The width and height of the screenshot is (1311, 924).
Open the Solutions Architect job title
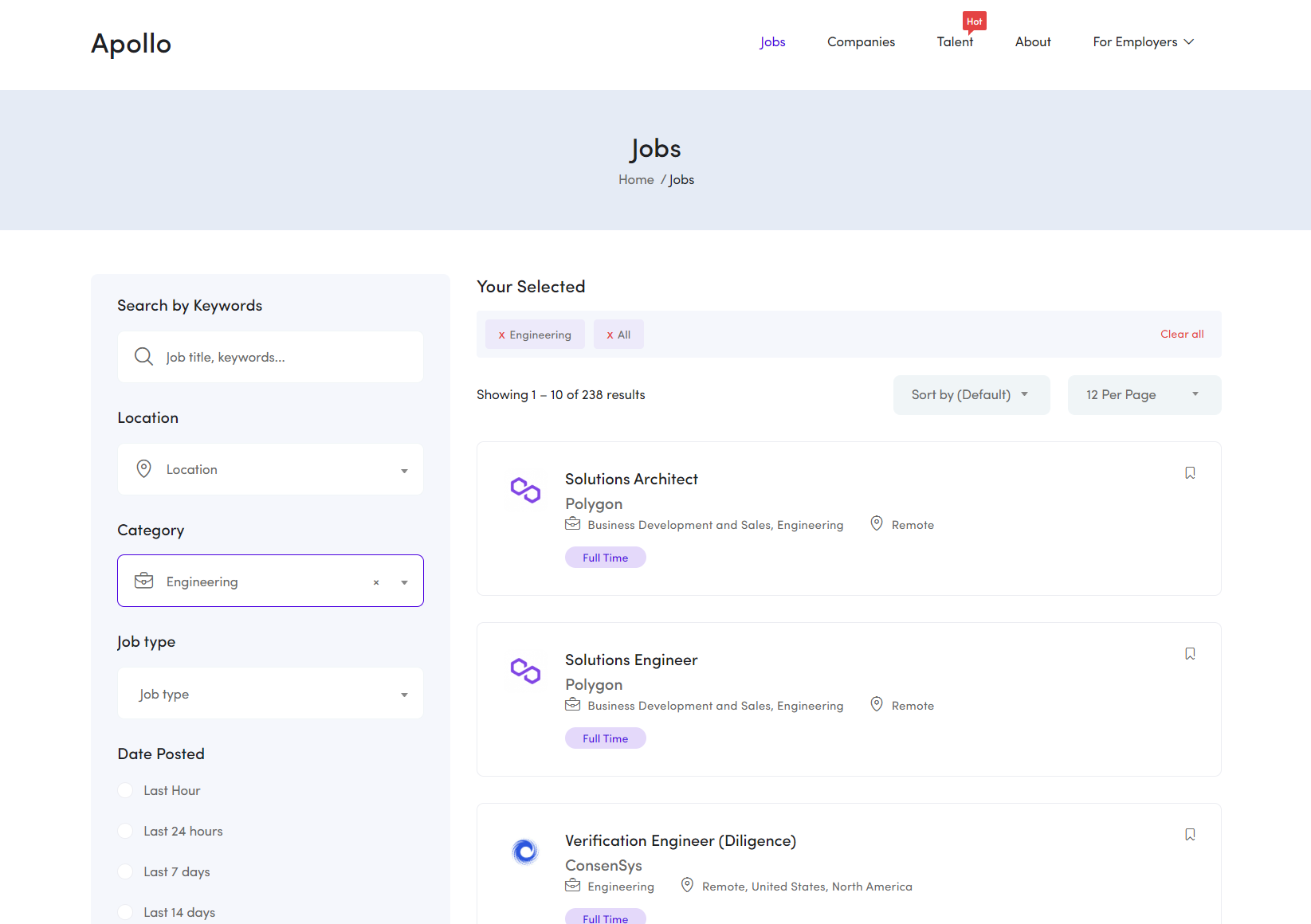click(x=631, y=480)
